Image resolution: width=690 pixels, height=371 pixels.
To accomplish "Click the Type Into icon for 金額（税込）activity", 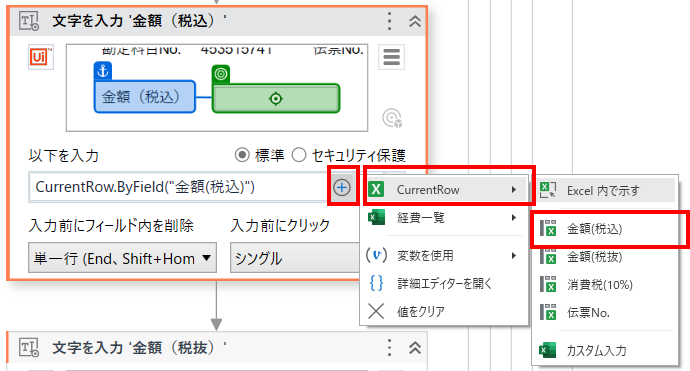I will point(29,21).
